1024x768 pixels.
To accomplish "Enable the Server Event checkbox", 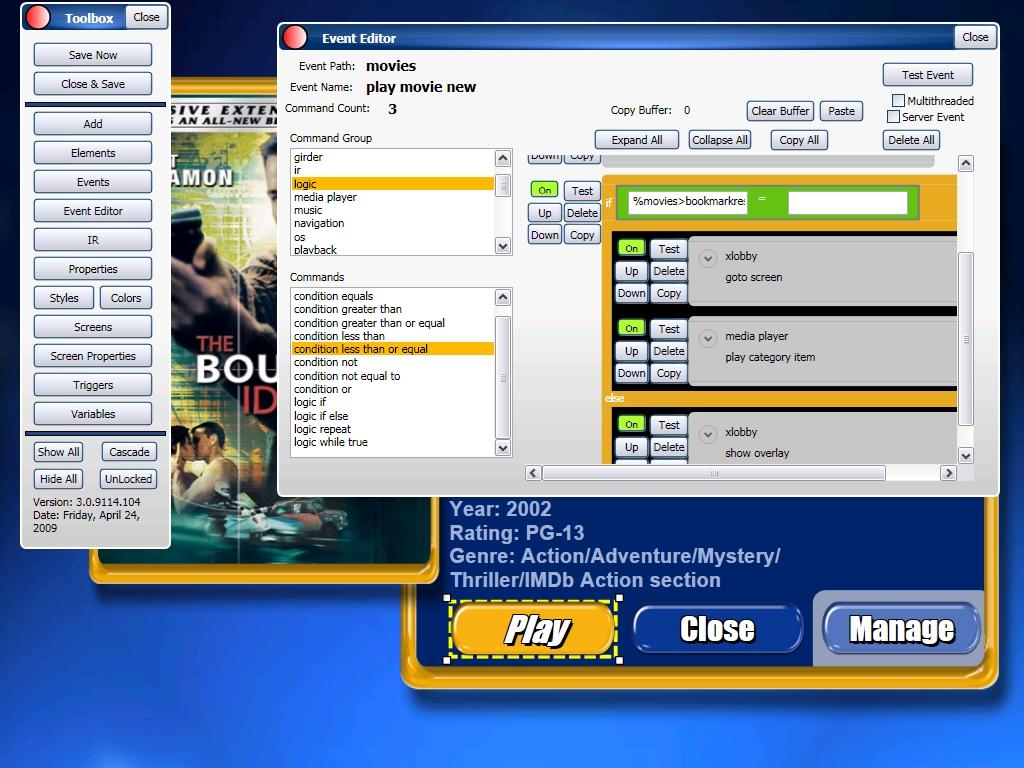I will coord(893,117).
